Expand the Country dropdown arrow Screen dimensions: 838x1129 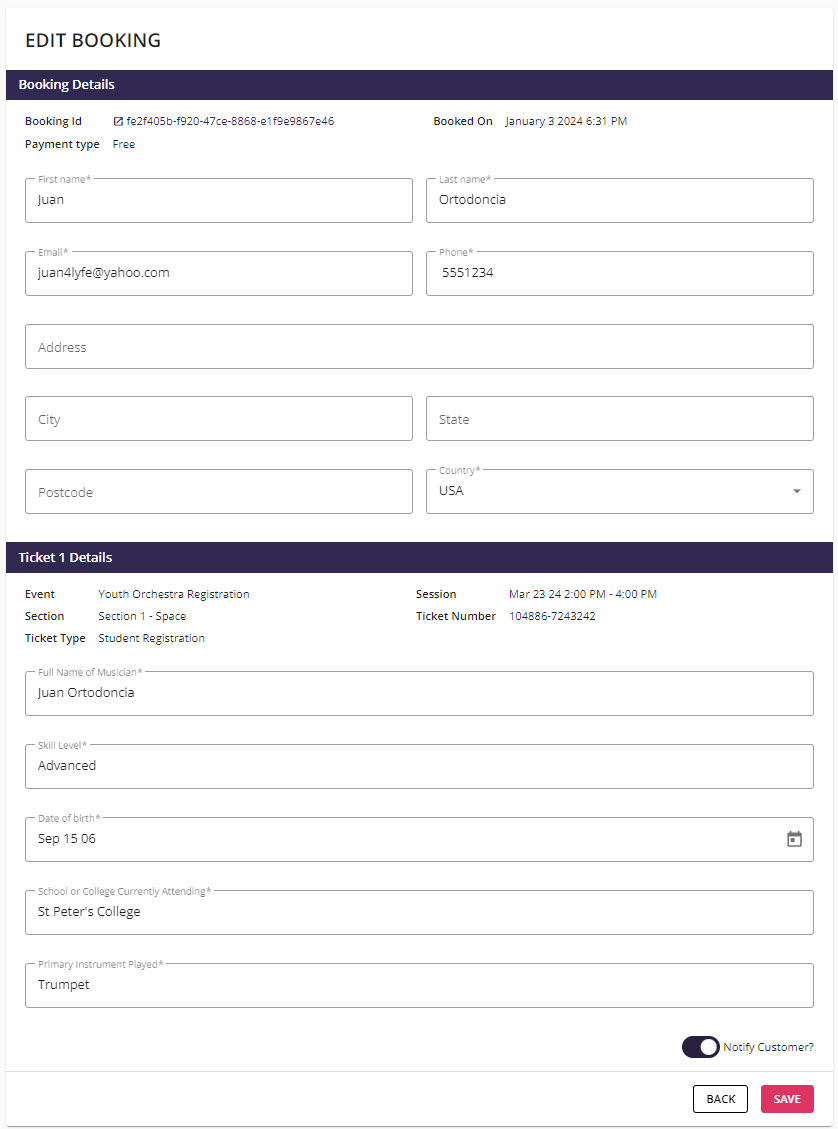click(x=796, y=491)
